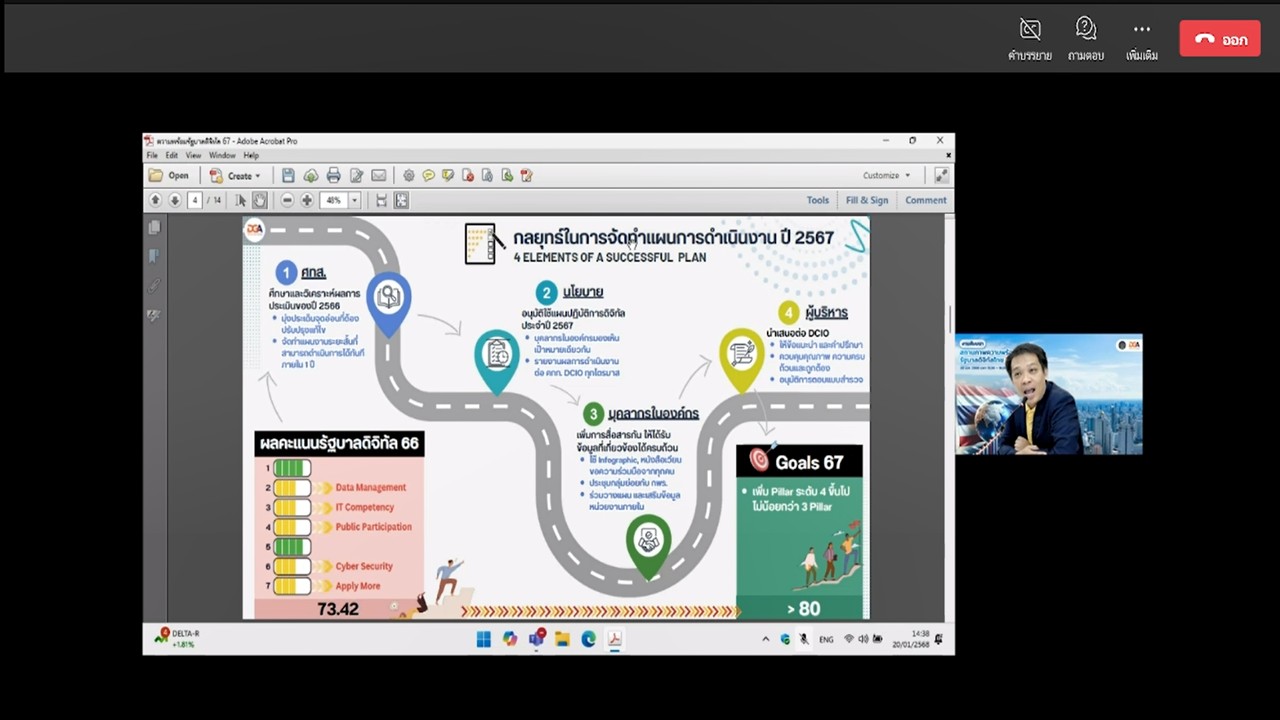Switch to the Select text tool

240,200
